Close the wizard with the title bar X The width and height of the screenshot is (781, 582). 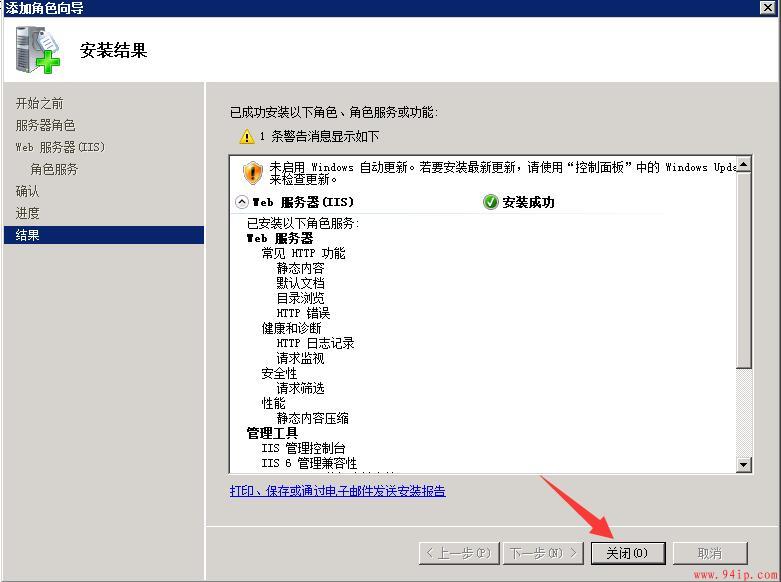pos(768,7)
